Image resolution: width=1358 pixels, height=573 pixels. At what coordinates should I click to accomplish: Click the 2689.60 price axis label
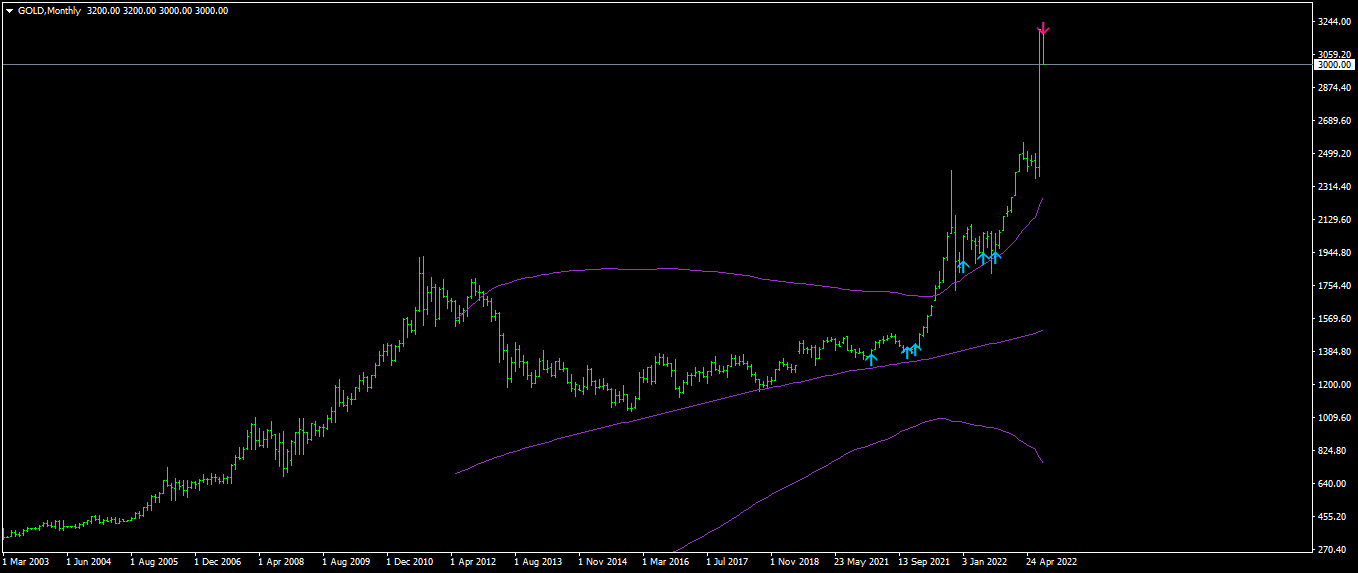(1335, 121)
